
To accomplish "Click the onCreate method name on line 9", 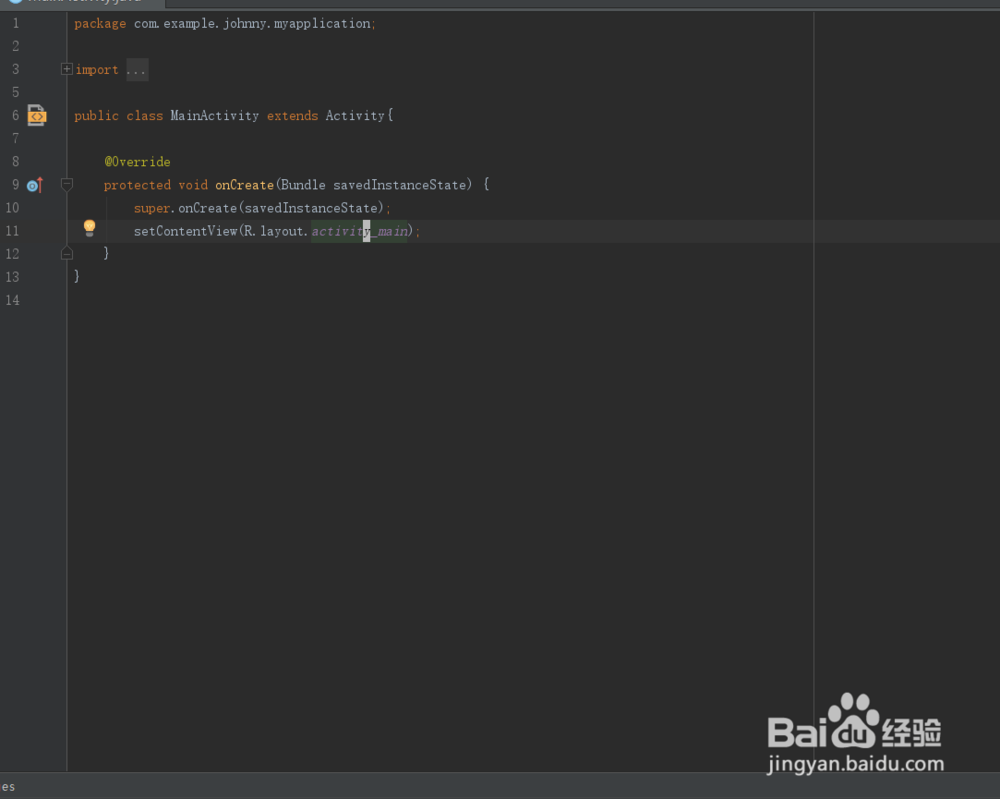I will pos(244,185).
